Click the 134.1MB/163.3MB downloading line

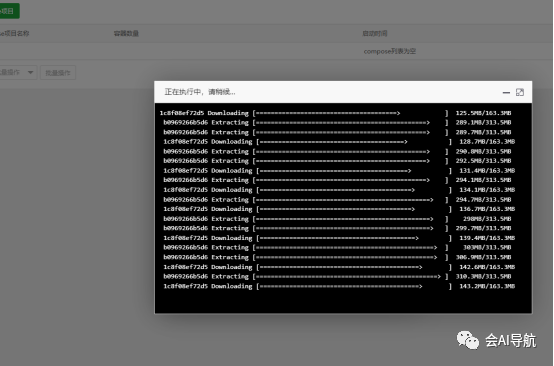(x=339, y=190)
